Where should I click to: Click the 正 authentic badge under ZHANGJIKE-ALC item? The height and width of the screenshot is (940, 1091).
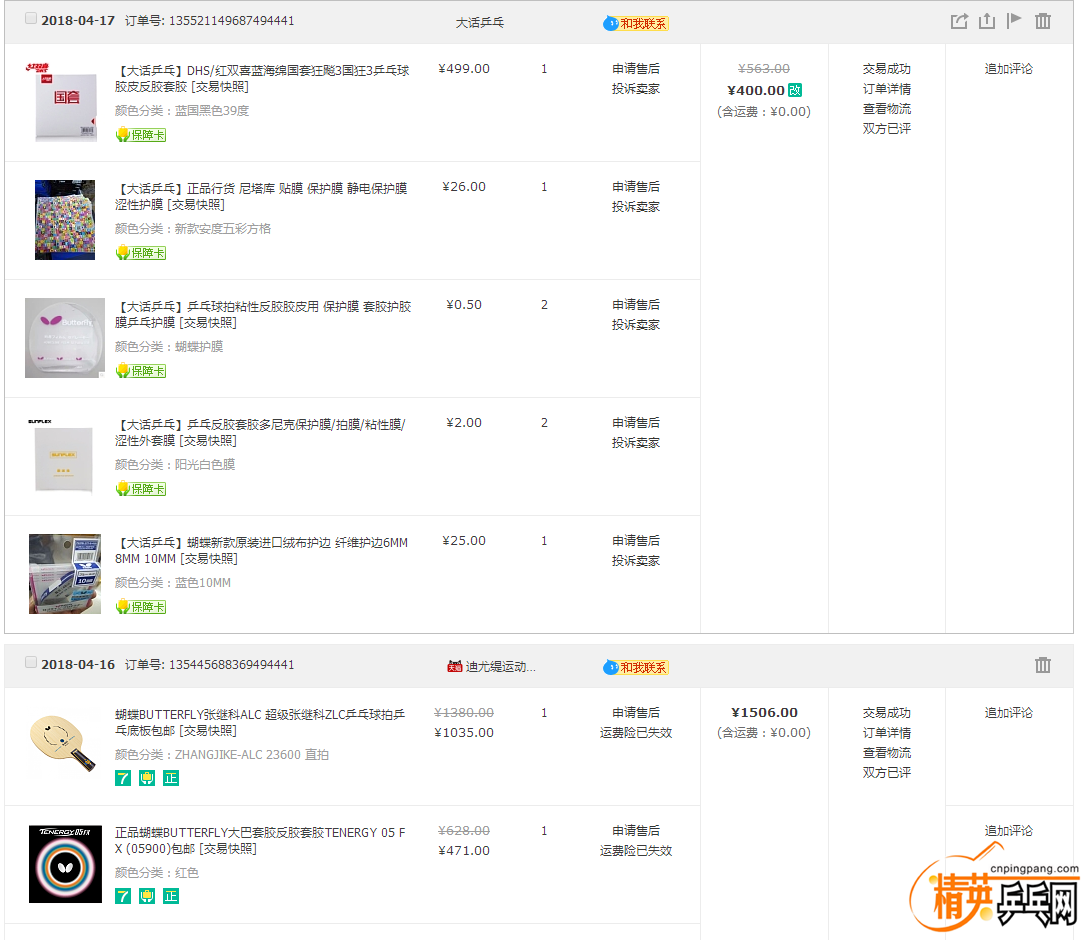pyautogui.click(x=170, y=778)
